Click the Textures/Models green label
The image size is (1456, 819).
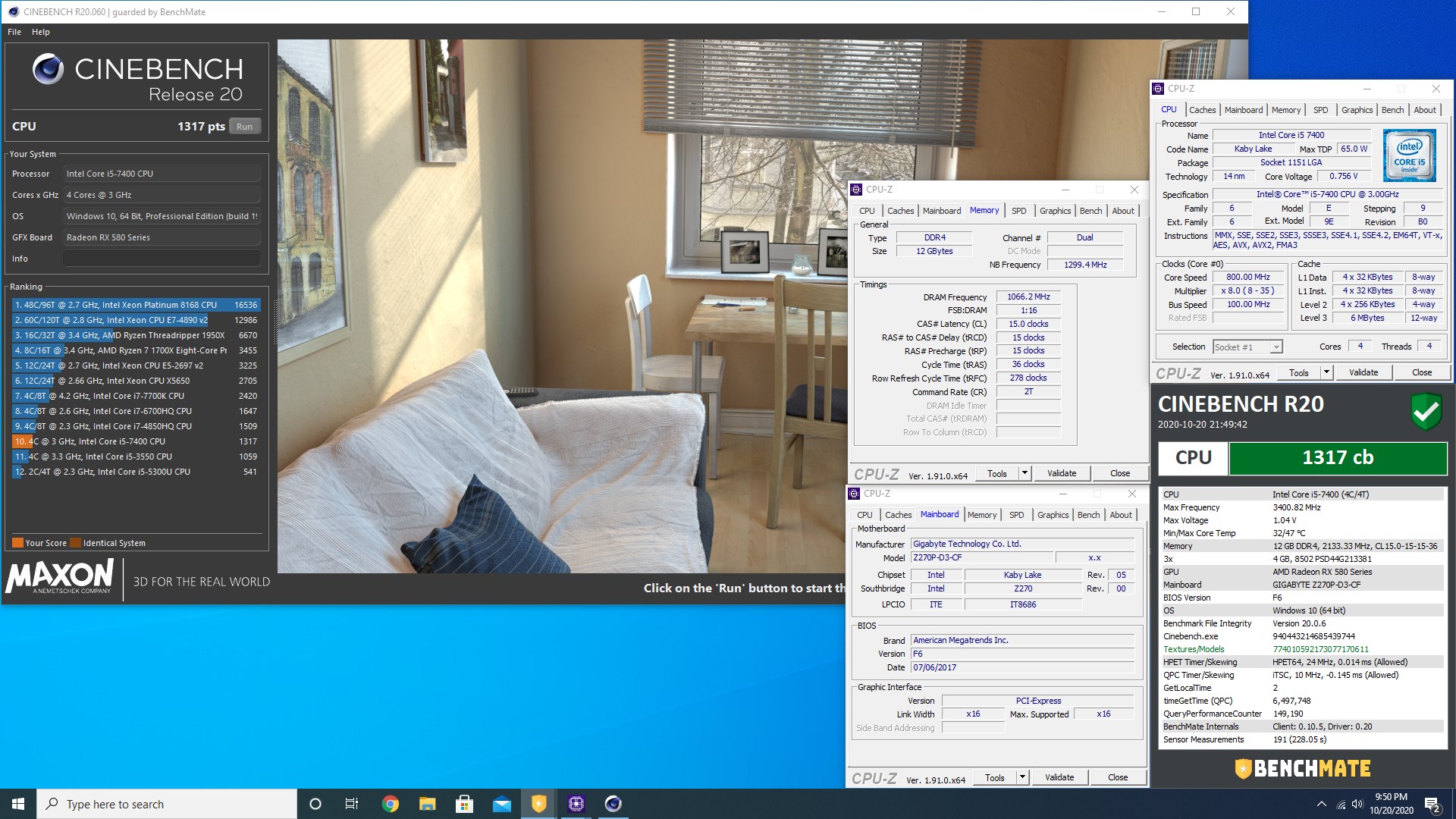pyautogui.click(x=1194, y=649)
